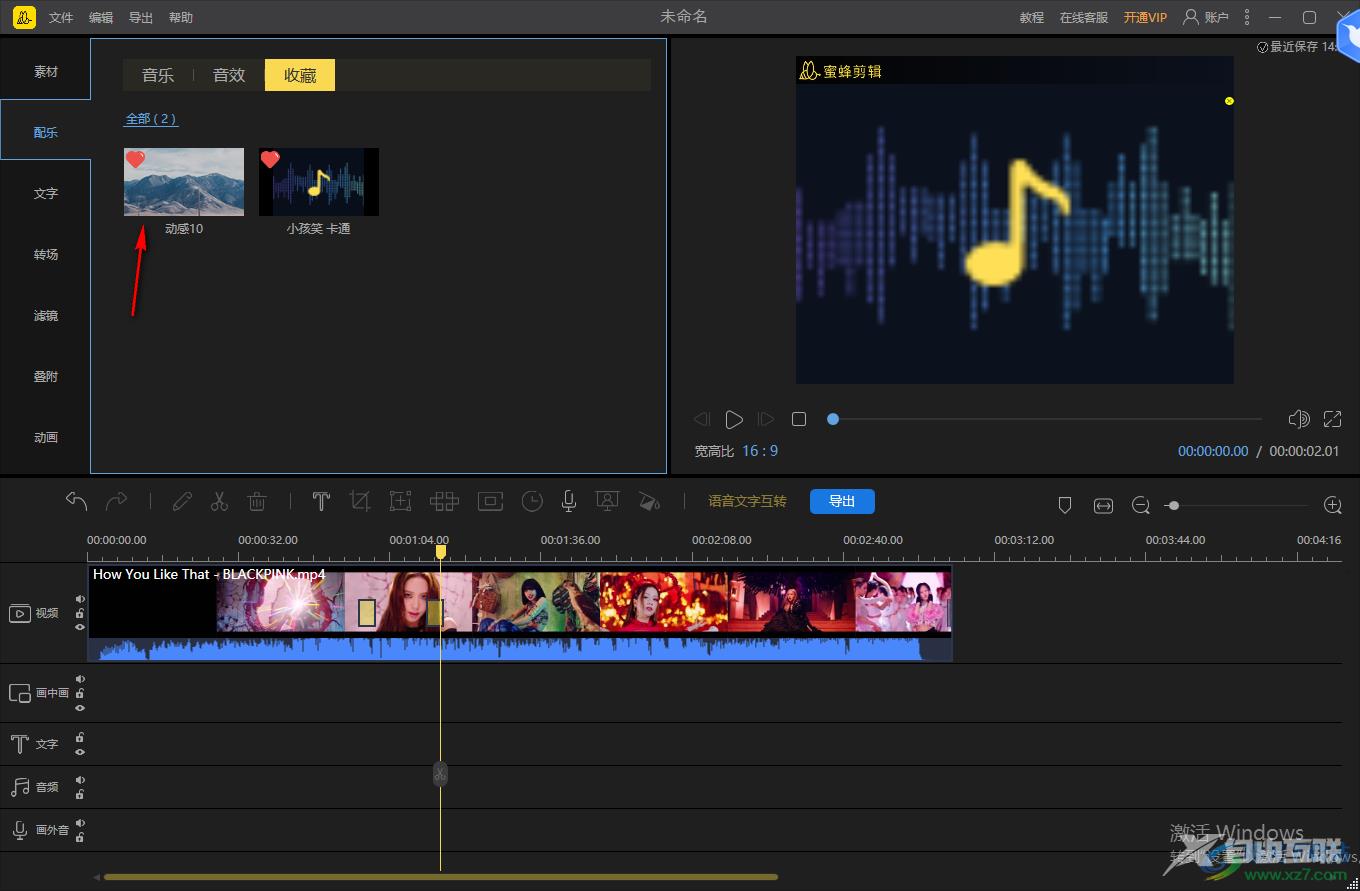Mute the 画外音 track
This screenshot has height=891, width=1360.
[80, 823]
